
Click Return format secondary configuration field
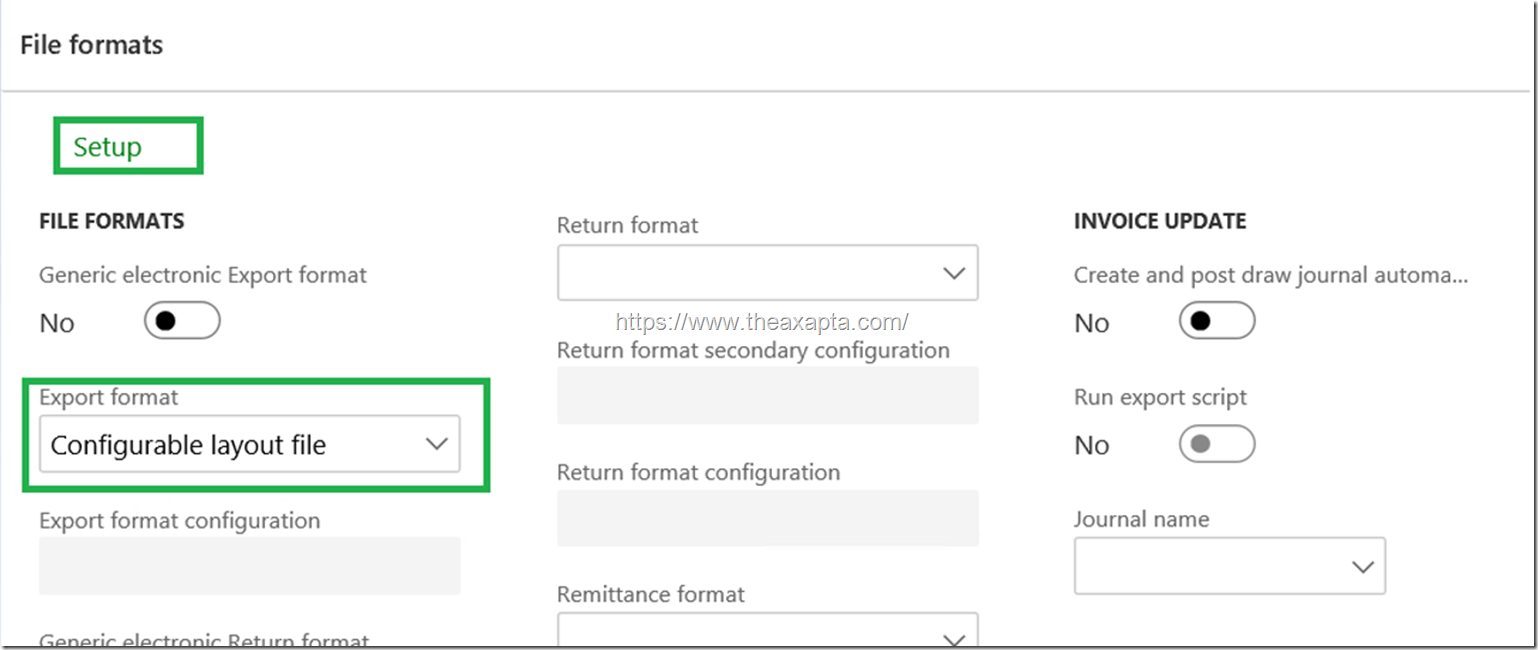[767, 395]
